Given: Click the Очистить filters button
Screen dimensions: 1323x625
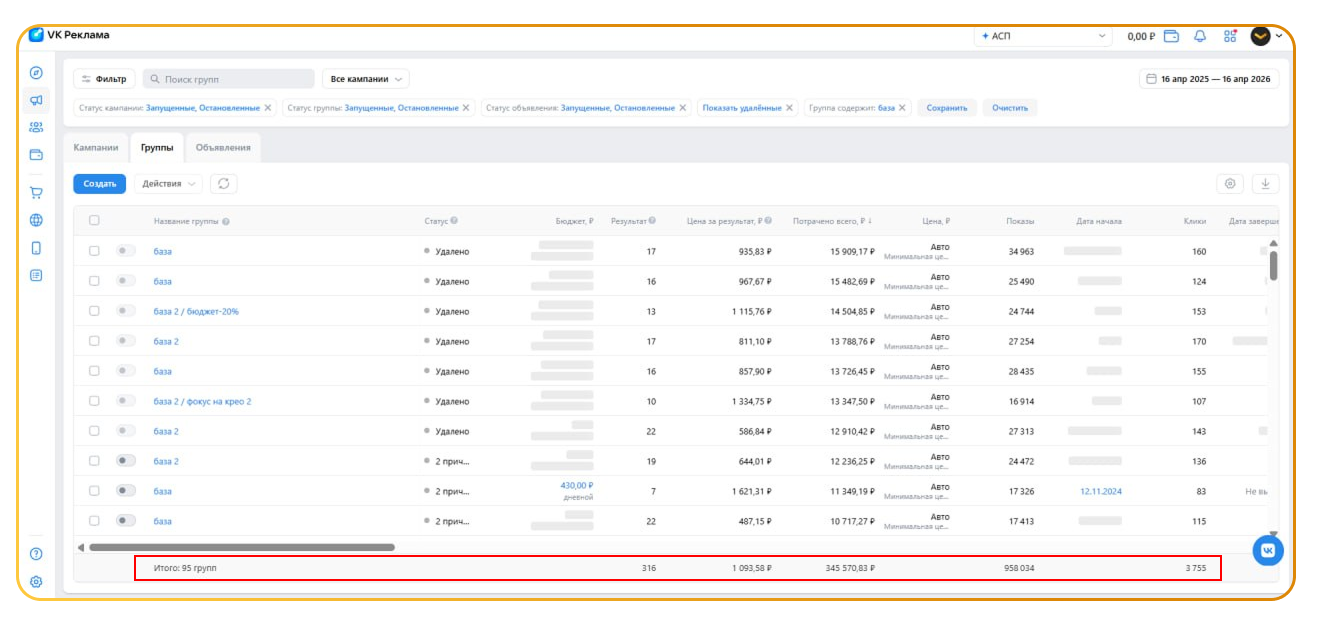Looking at the screenshot, I should pos(1010,107).
